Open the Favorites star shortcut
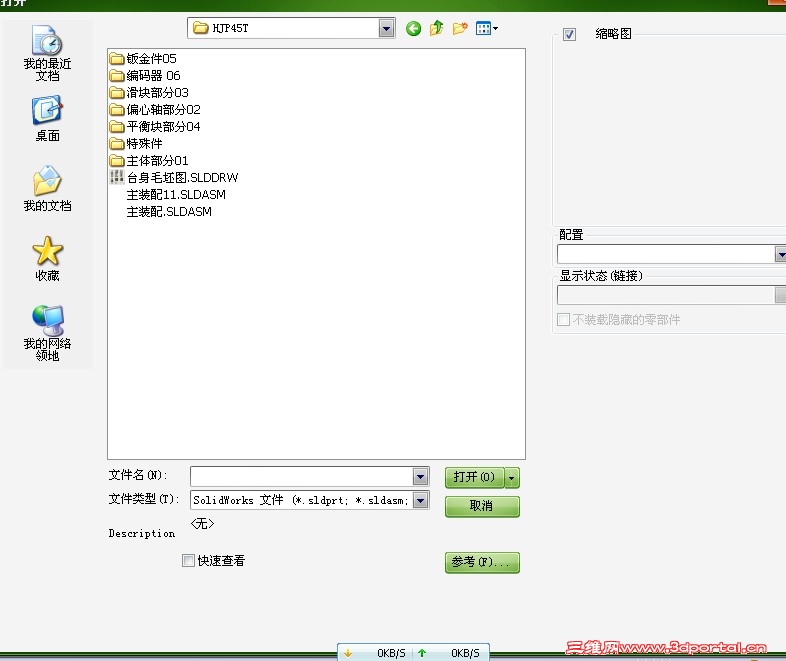 click(47, 259)
